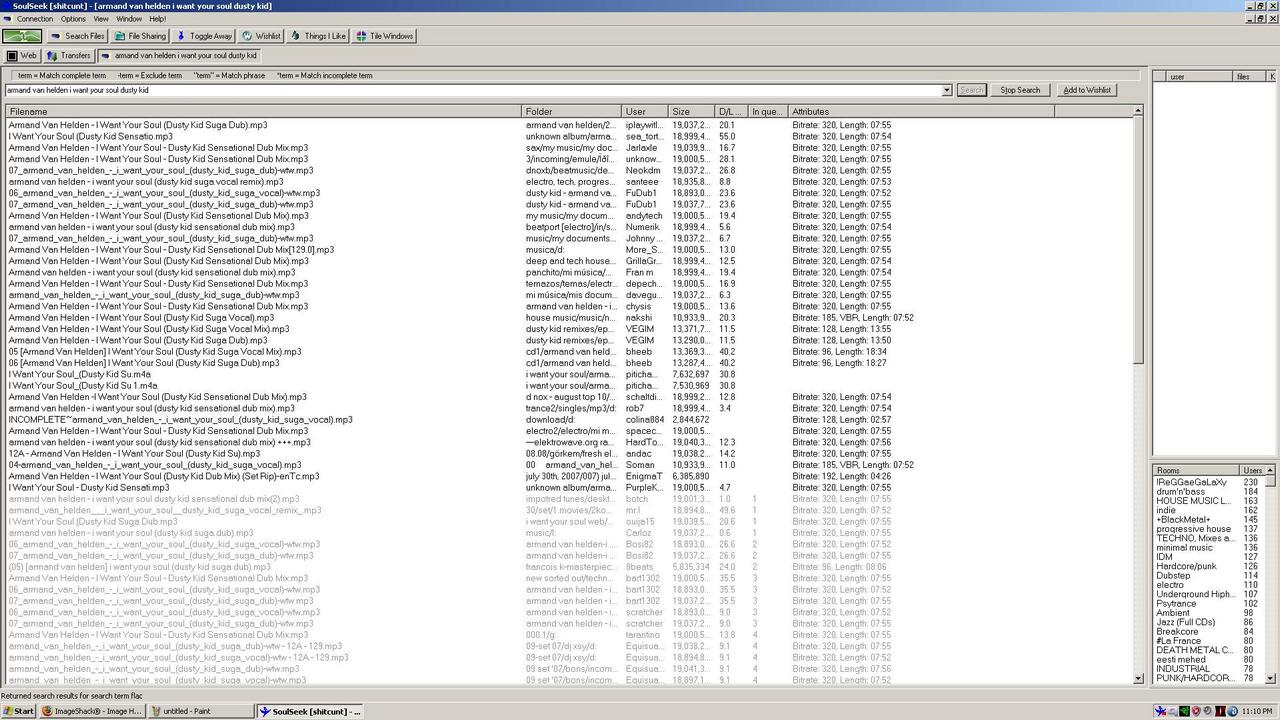Open Things I Like from the toolbar
1280x720 pixels.
318,36
